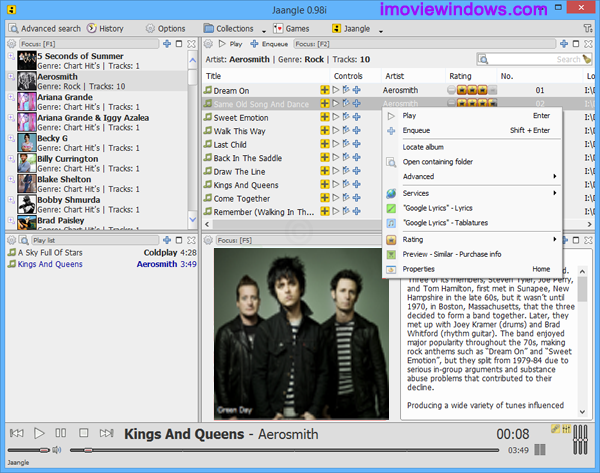Click insert-after icon for Sweet Emotion
Screen dimensions: 600x473
pyautogui.click(x=346, y=117)
